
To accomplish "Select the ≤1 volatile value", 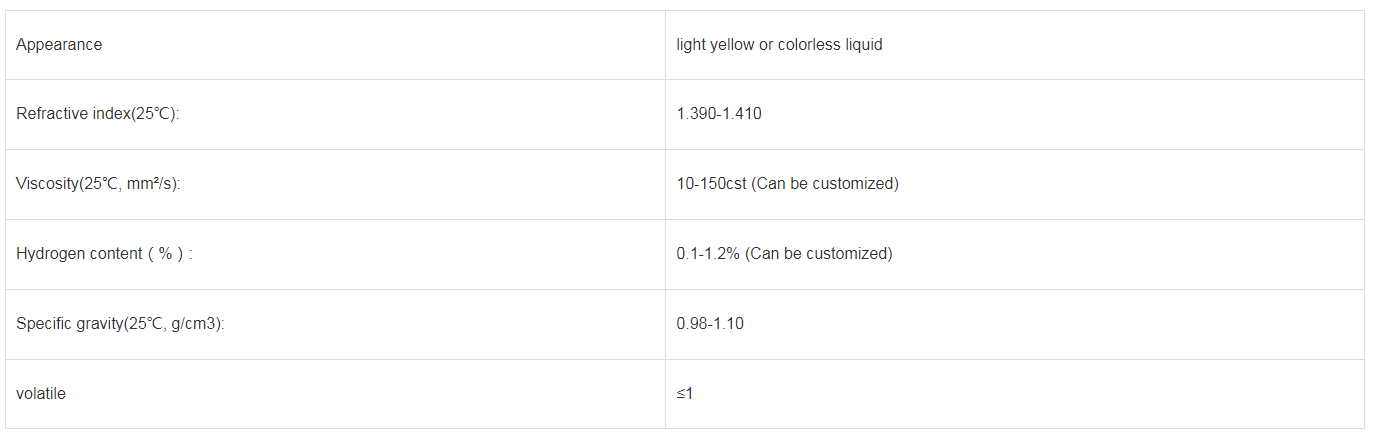I will point(685,394).
